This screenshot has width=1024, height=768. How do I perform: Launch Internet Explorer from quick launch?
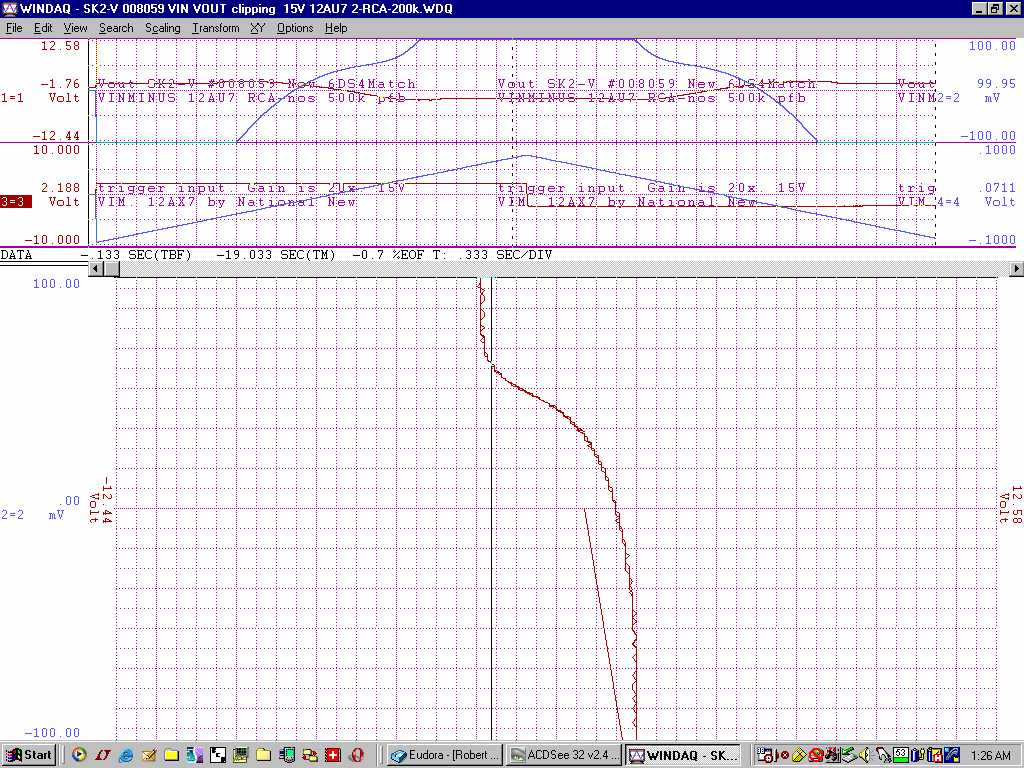[125, 755]
